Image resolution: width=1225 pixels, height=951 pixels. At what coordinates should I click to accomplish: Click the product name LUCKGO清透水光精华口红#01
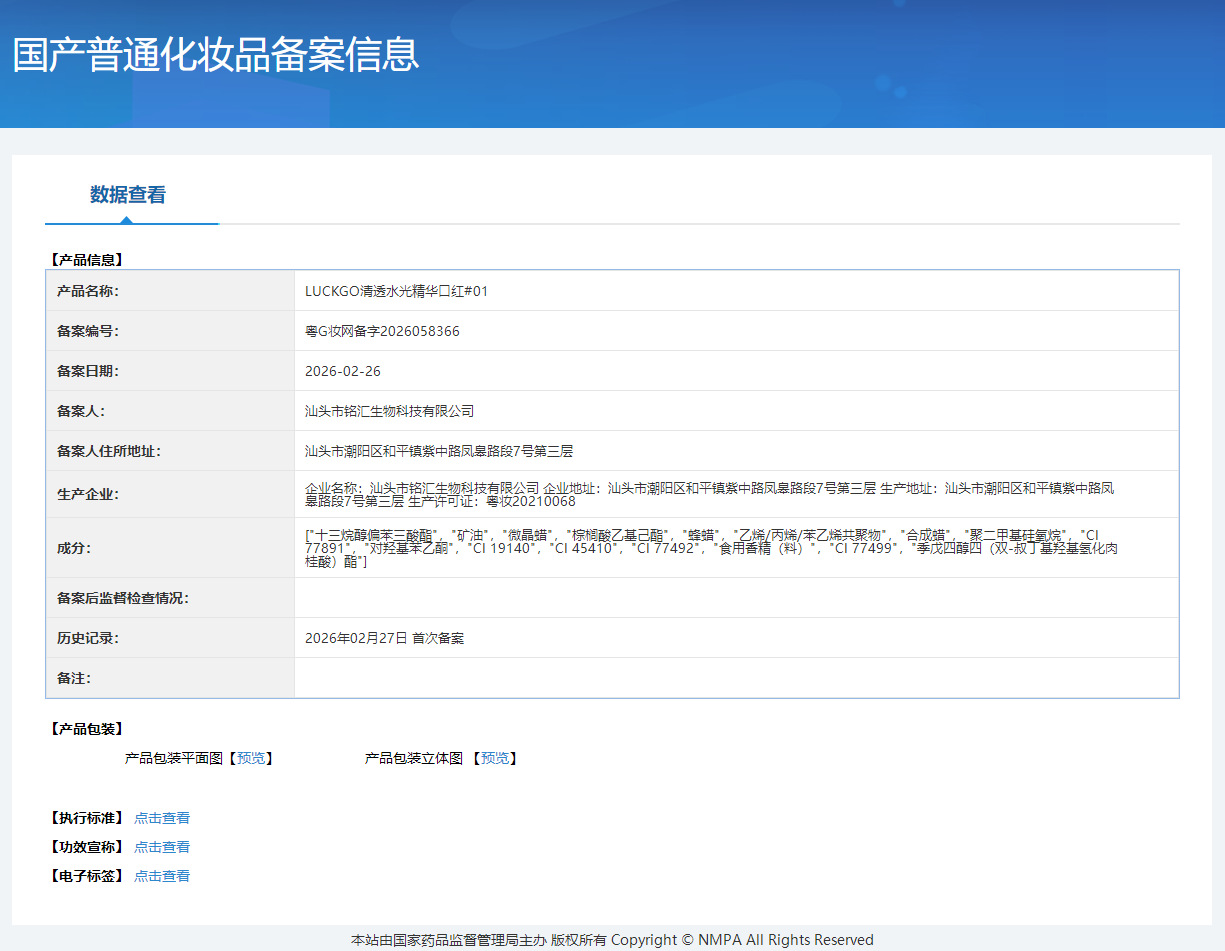click(x=396, y=291)
